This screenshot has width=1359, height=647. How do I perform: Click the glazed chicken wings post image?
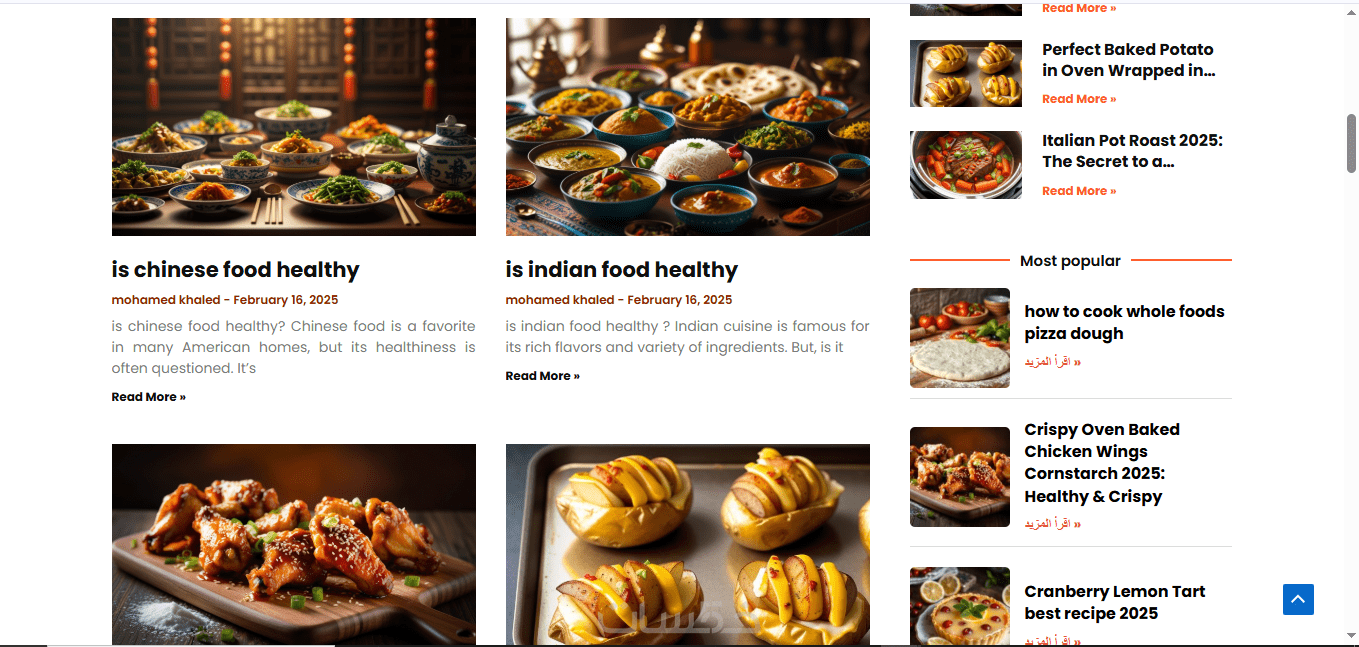pos(294,545)
